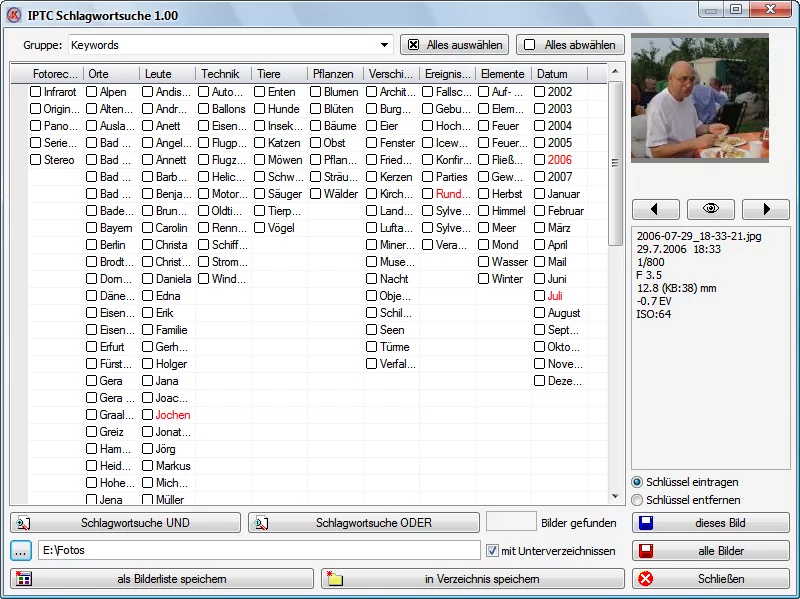800x599 pixels.
Task: Check the Infrarot keyword checkbox
Action: tap(36, 92)
